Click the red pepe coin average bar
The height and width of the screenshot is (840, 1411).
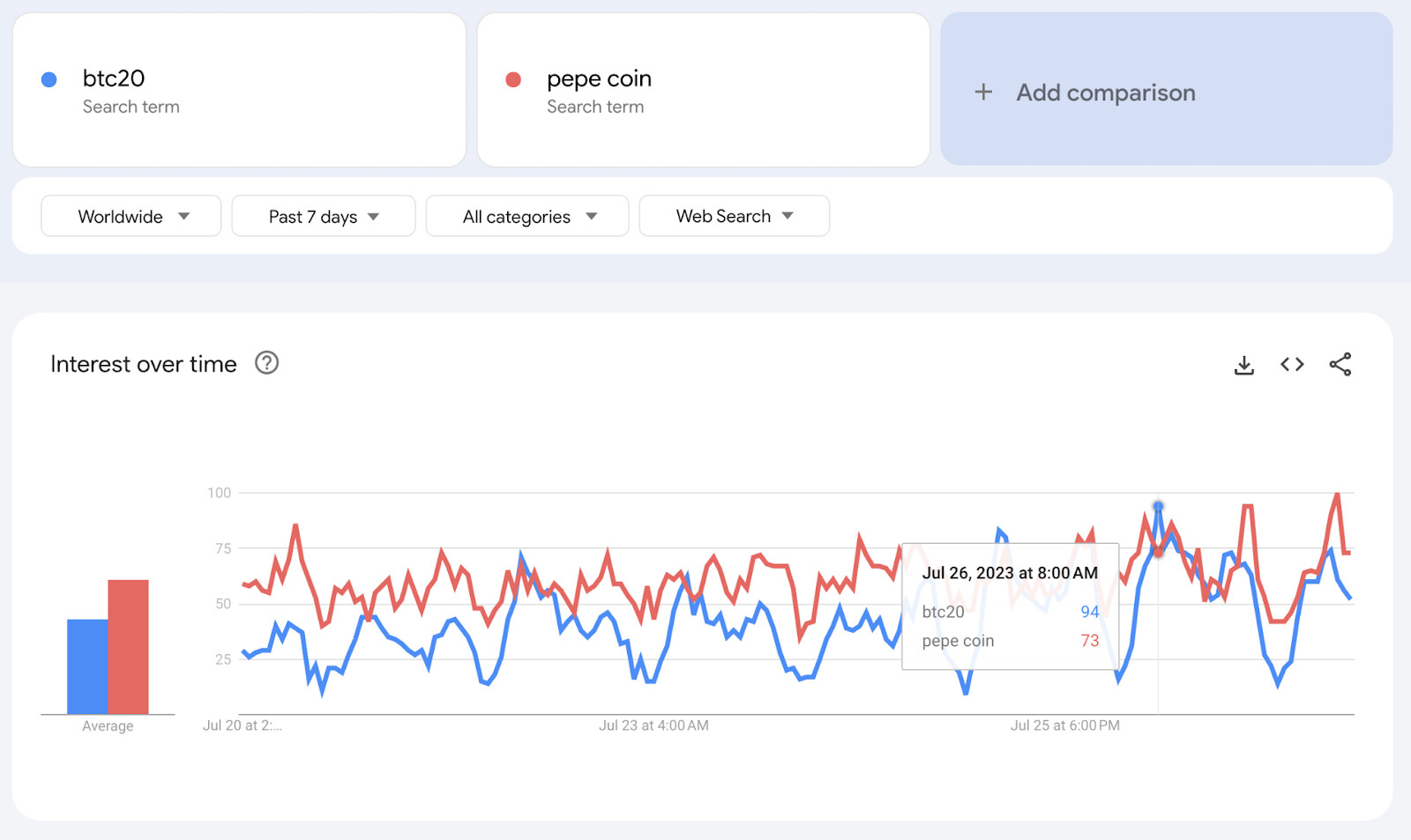pyautogui.click(x=128, y=647)
